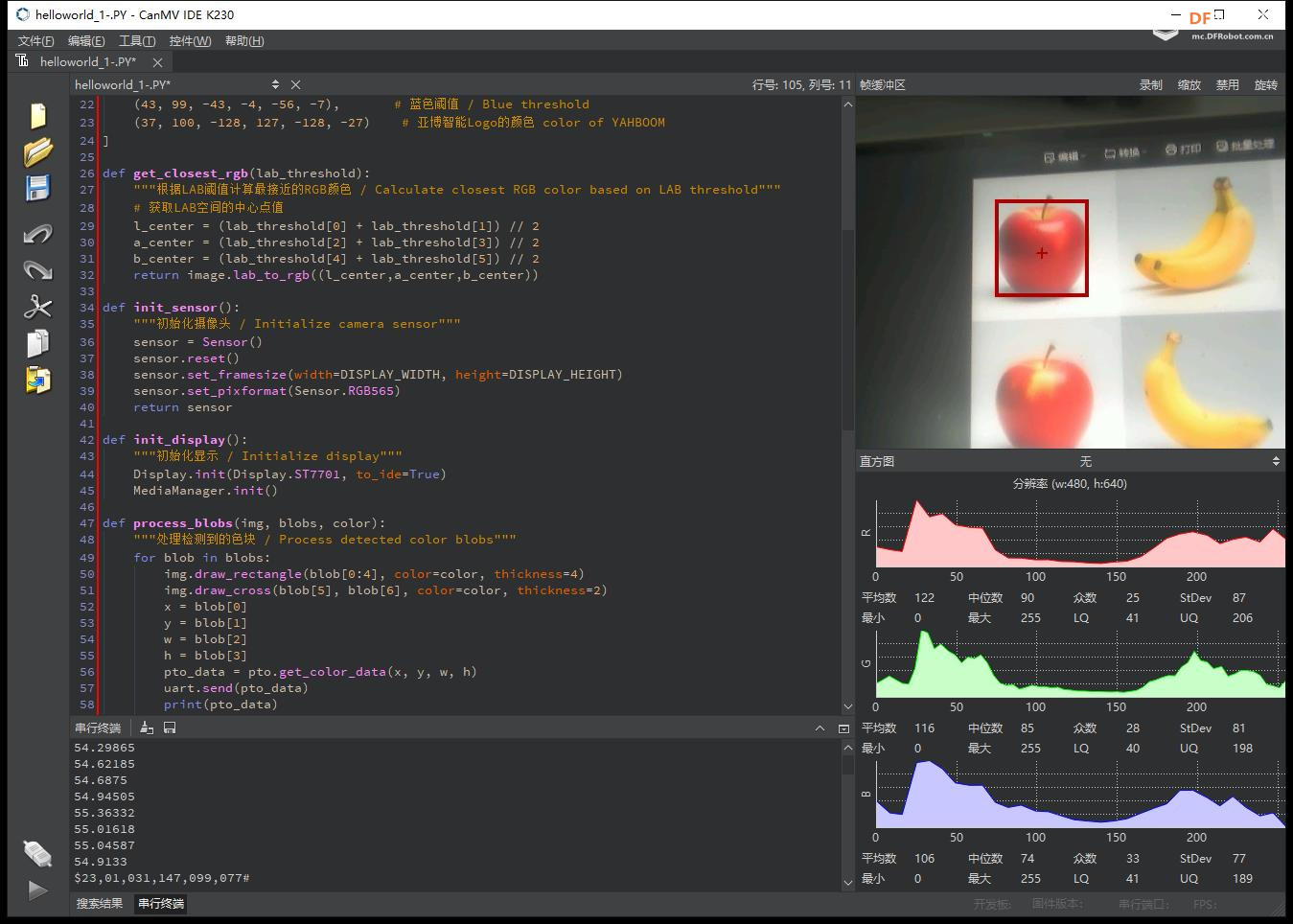Image resolution: width=1293 pixels, height=924 pixels.
Task: Paste from clipboard using sidebar icon
Action: [37, 381]
